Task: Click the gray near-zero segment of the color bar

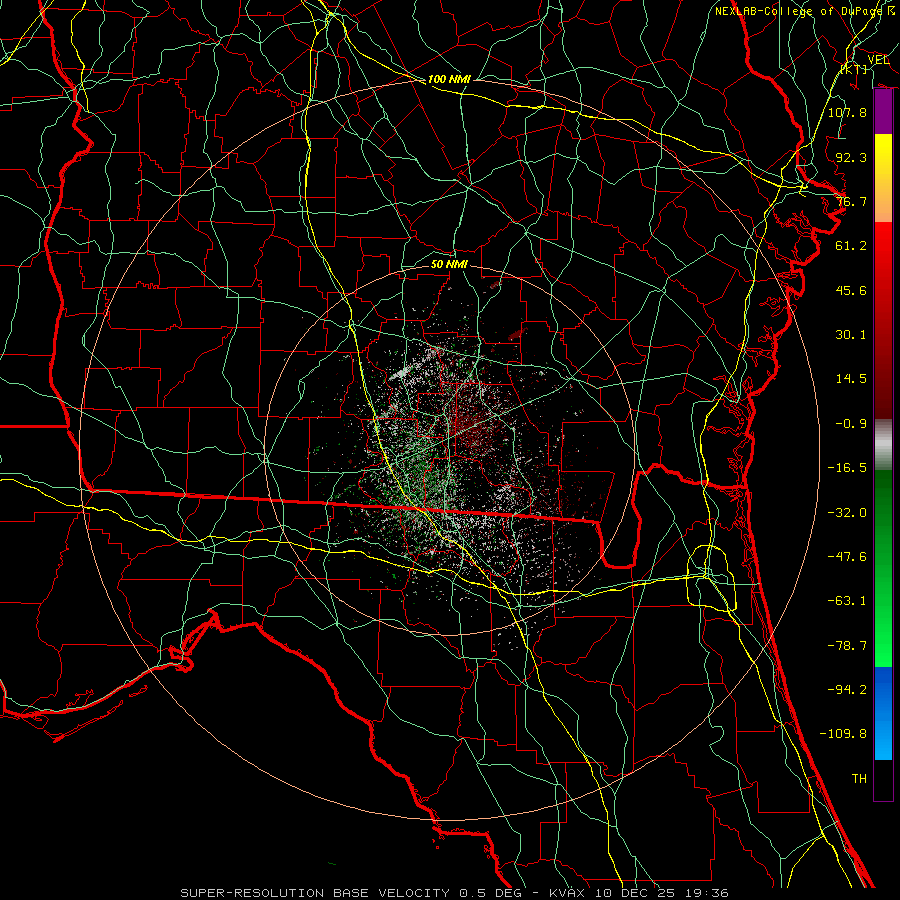Action: click(x=883, y=445)
